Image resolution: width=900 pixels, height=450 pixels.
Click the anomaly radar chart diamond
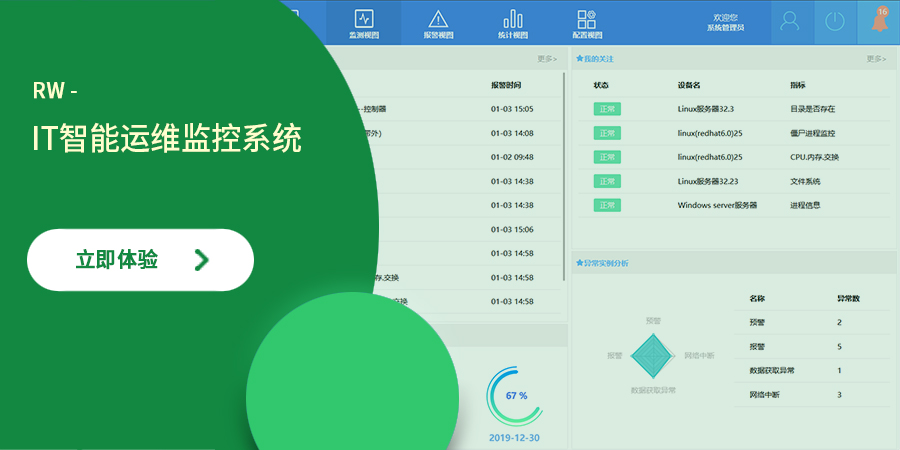coord(652,355)
